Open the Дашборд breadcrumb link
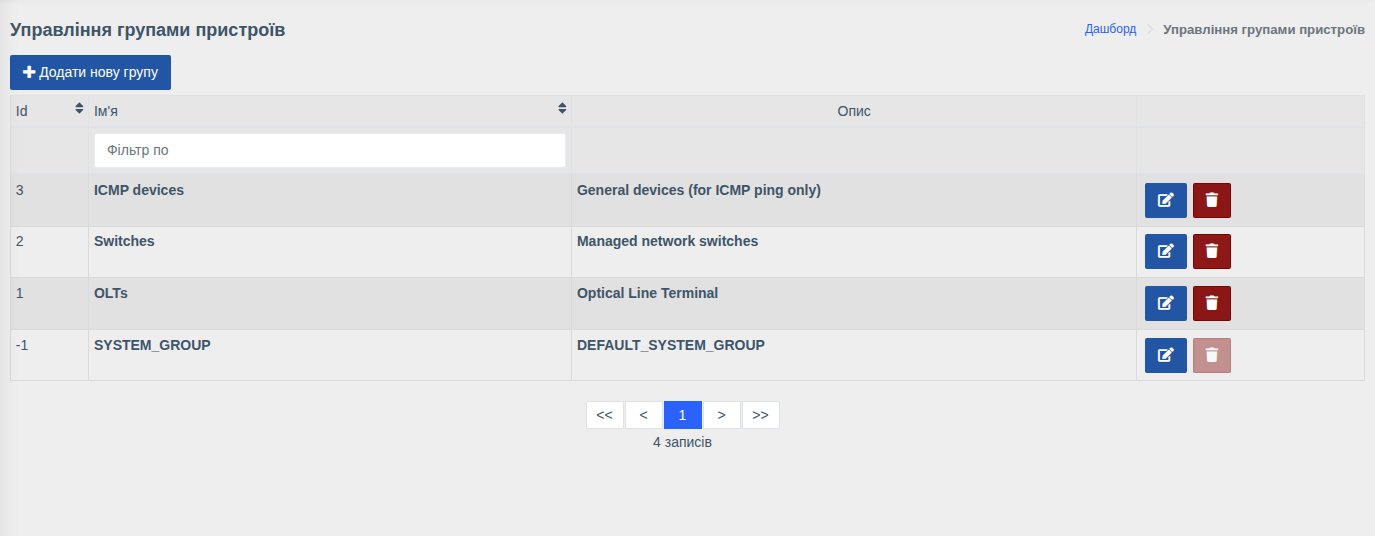The height and width of the screenshot is (536, 1375). pos(1110,29)
